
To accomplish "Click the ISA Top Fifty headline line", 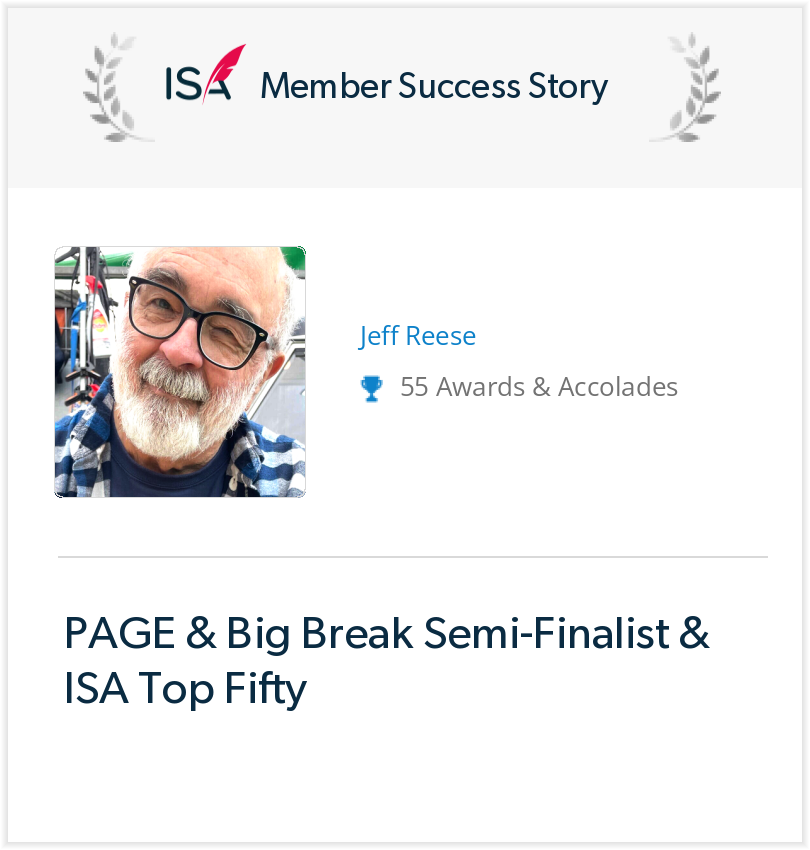I will [x=185, y=688].
